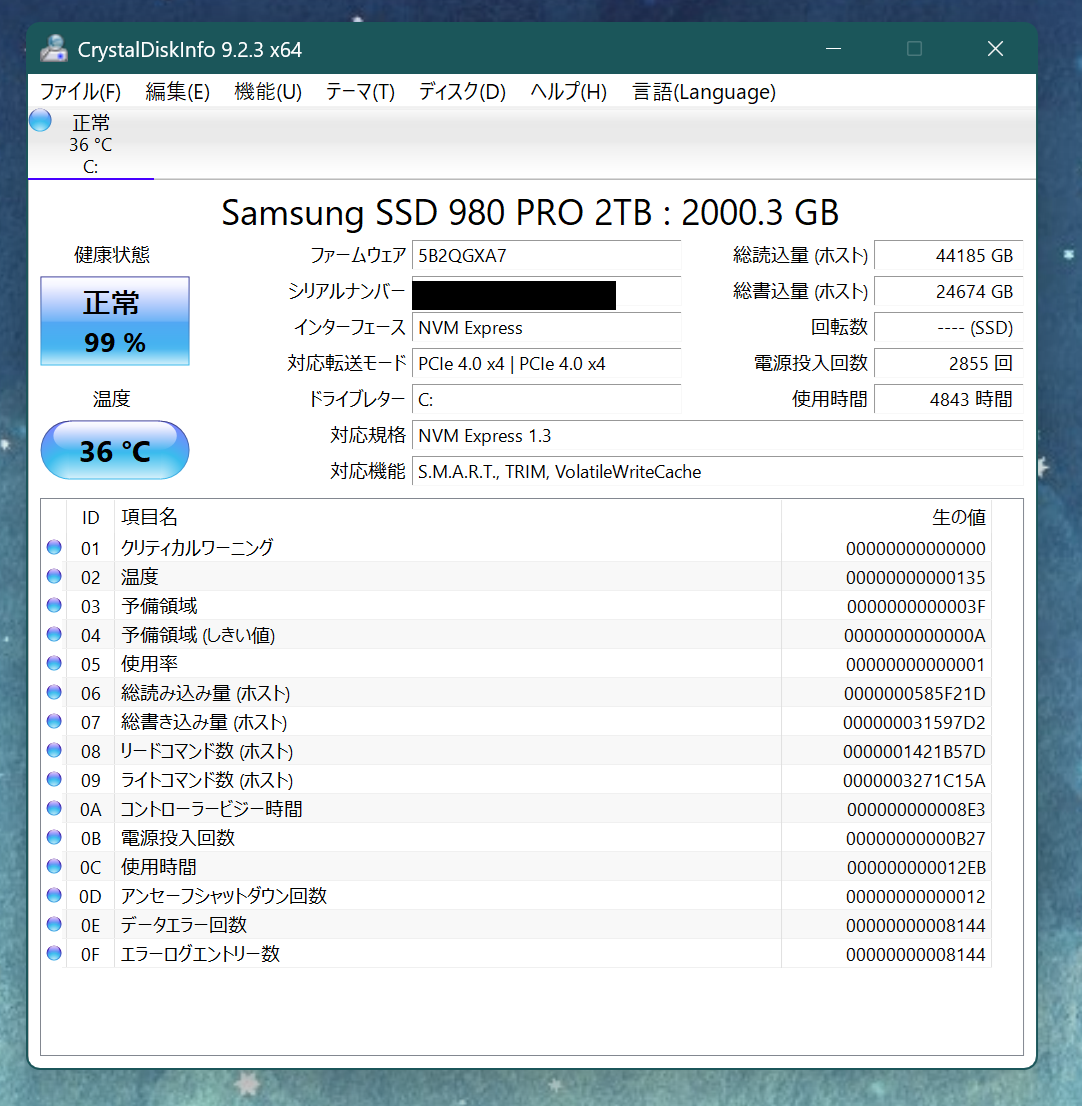Open the テーマ(T) menu
This screenshot has width=1082, height=1106.
coord(360,92)
